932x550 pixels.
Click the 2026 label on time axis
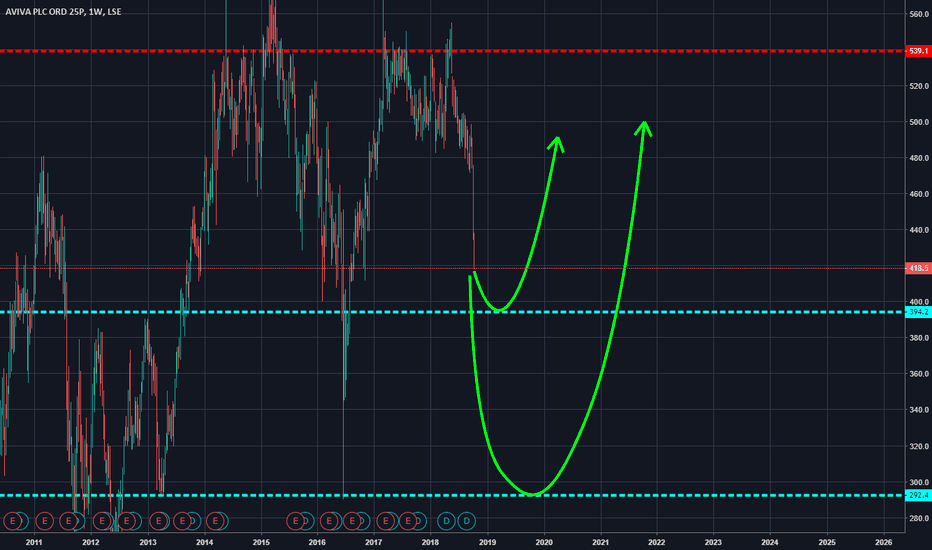(884, 542)
